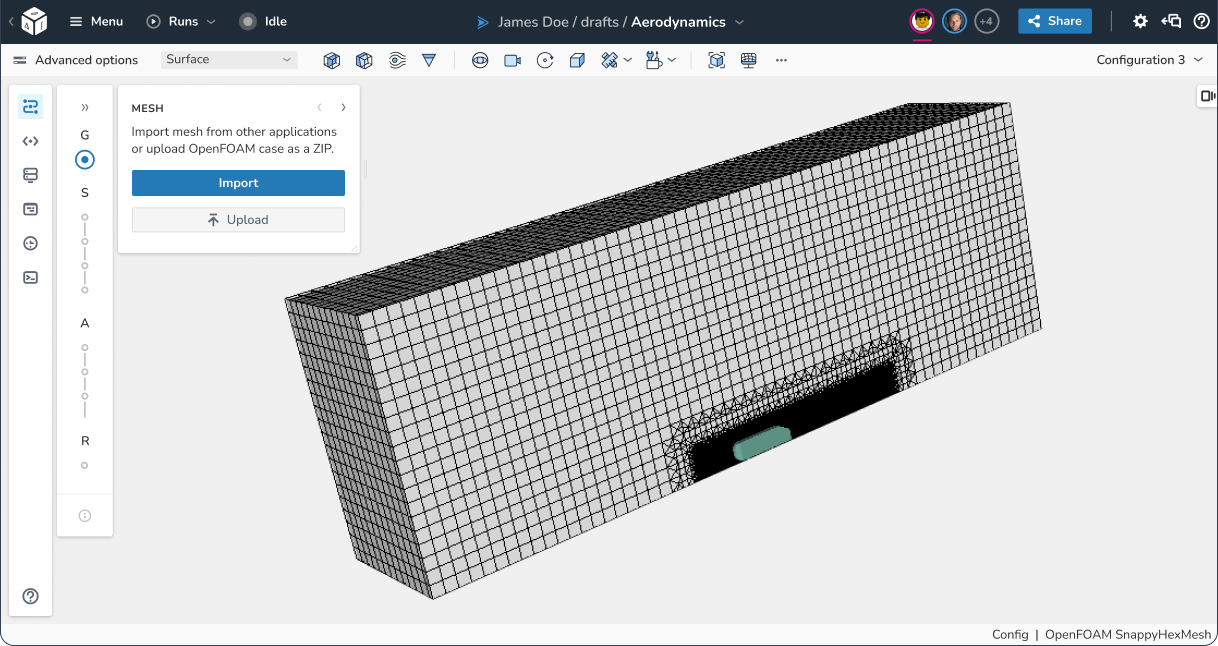Click the Import button in the Mesh panel
The height and width of the screenshot is (646, 1218).
point(238,183)
